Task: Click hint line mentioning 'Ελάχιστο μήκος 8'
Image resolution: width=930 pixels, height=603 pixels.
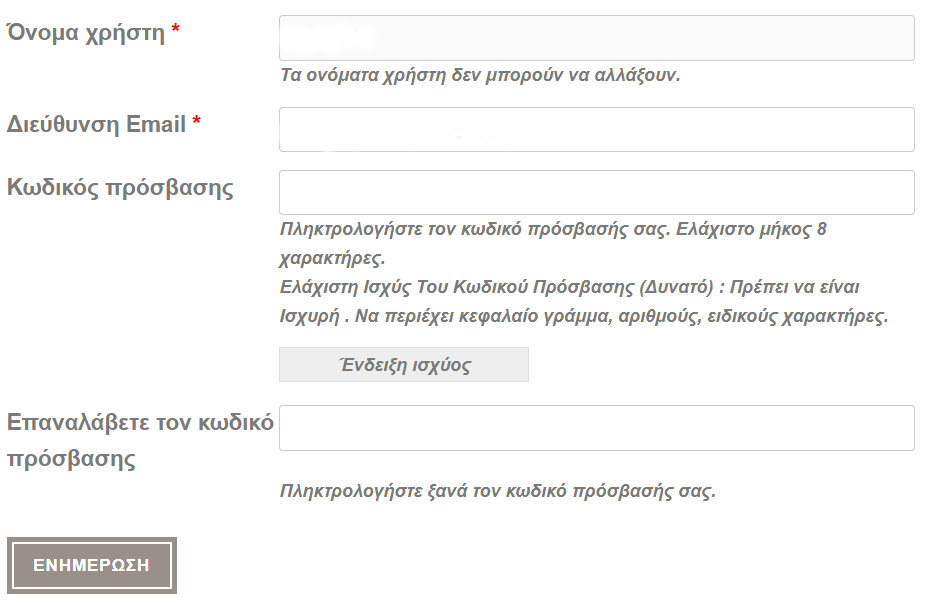Action: click(x=553, y=229)
